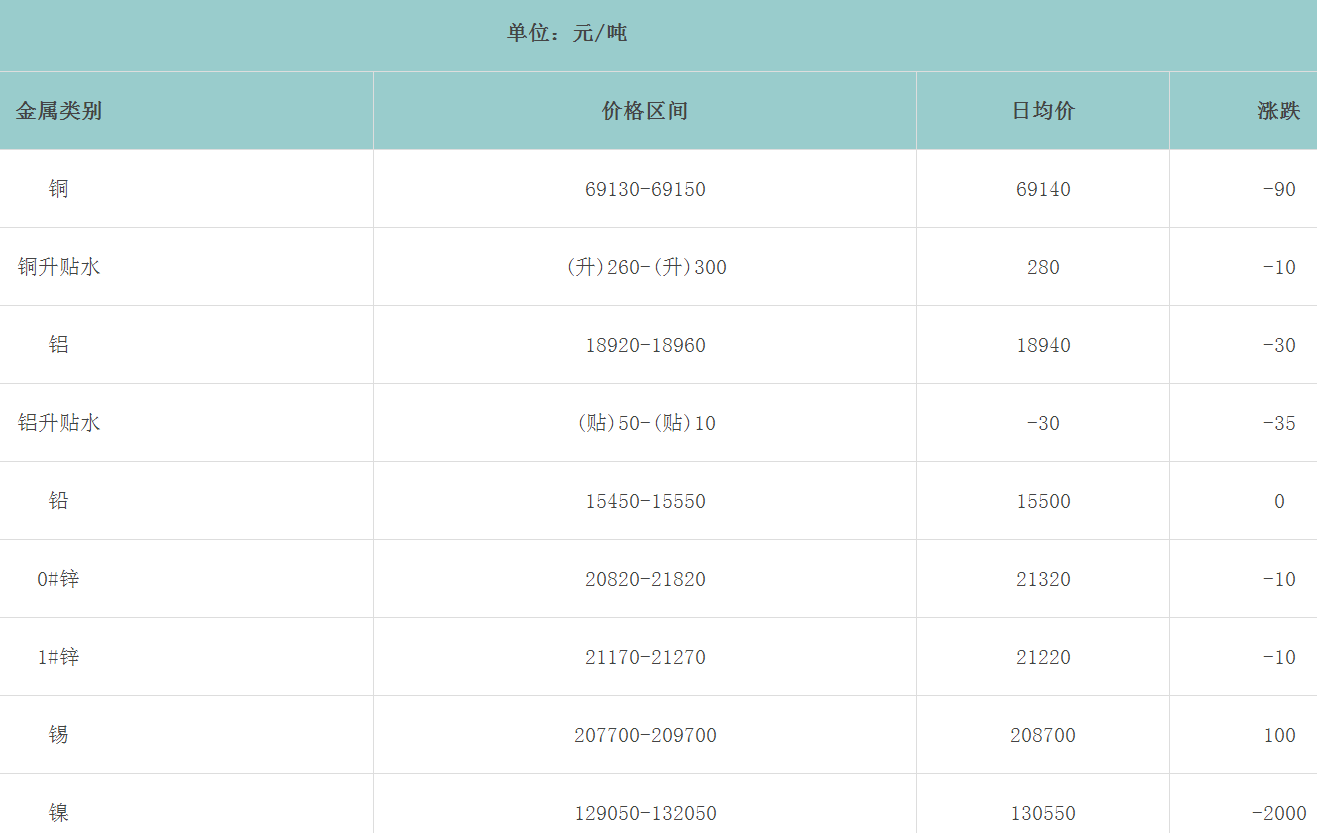The width and height of the screenshot is (1317, 833).
Task: Click the 金属类别 column header
Action: pos(59,111)
